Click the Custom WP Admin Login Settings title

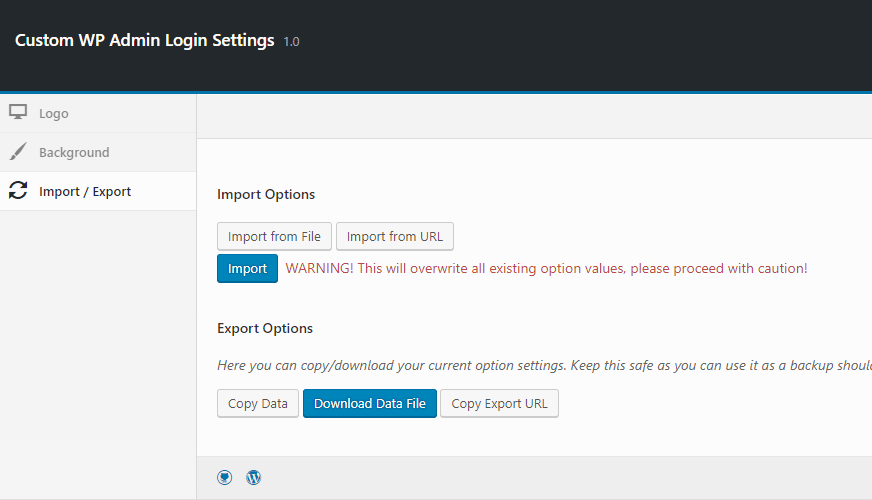point(145,41)
